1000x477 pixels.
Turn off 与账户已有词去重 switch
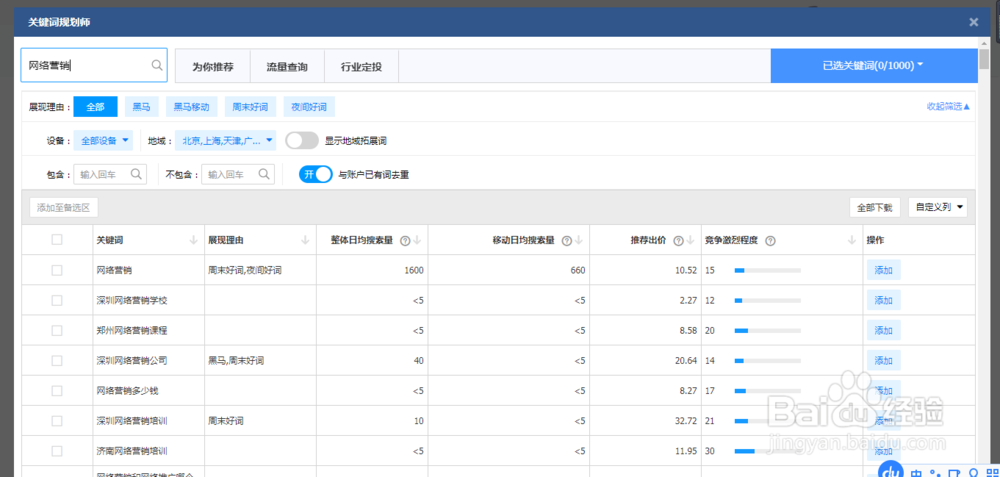tap(316, 174)
